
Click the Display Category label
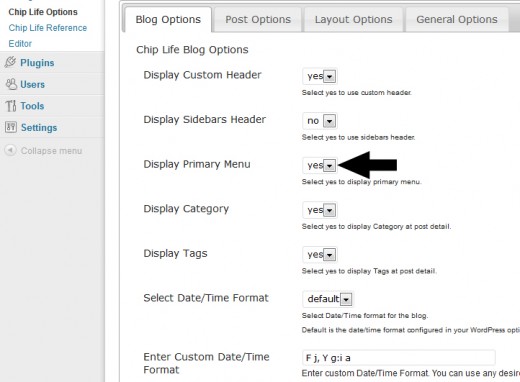click(x=186, y=209)
